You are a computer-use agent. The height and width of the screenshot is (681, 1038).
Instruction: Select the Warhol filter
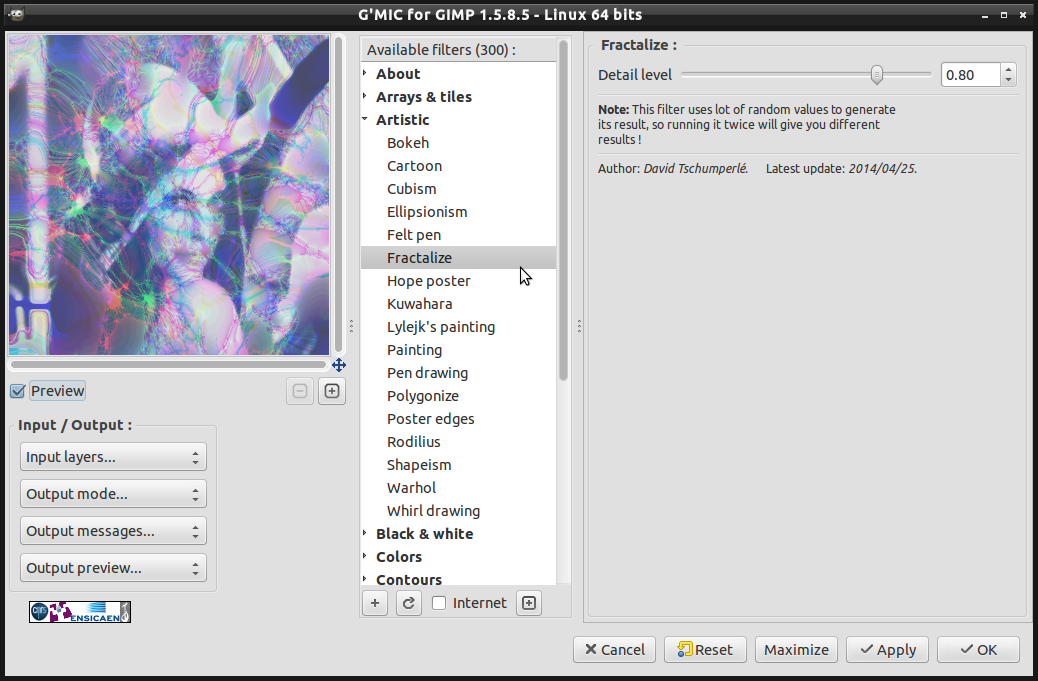[411, 488]
